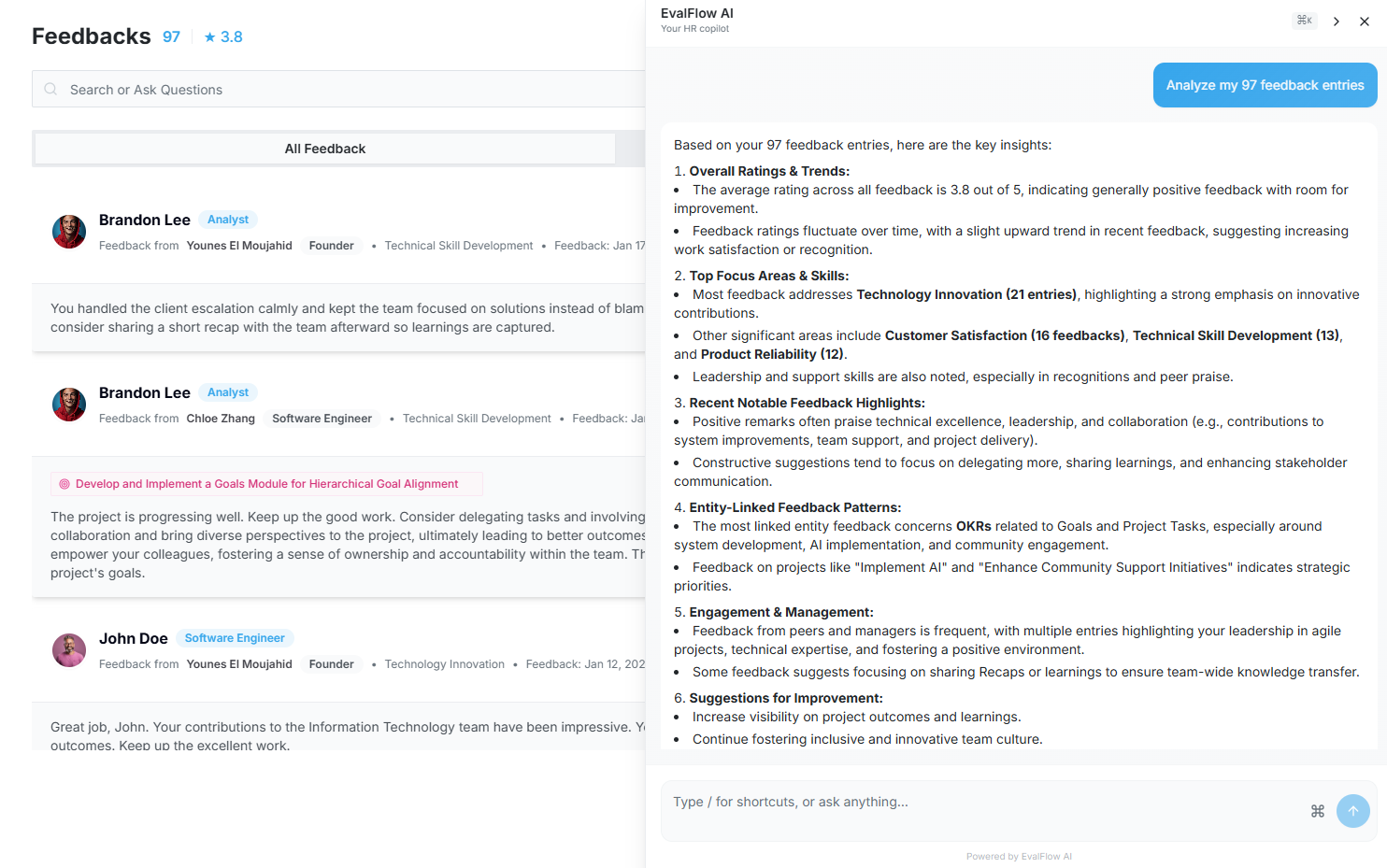The image size is (1387, 868).
Task: Click the feedback text starting 'Great job, John'
Action: (x=348, y=736)
